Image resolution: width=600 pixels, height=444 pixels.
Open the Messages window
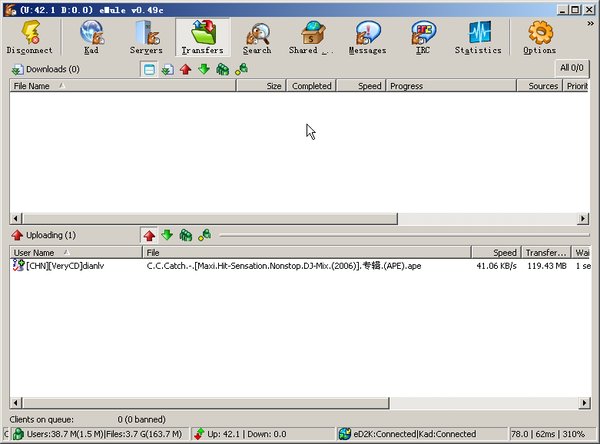(x=367, y=37)
